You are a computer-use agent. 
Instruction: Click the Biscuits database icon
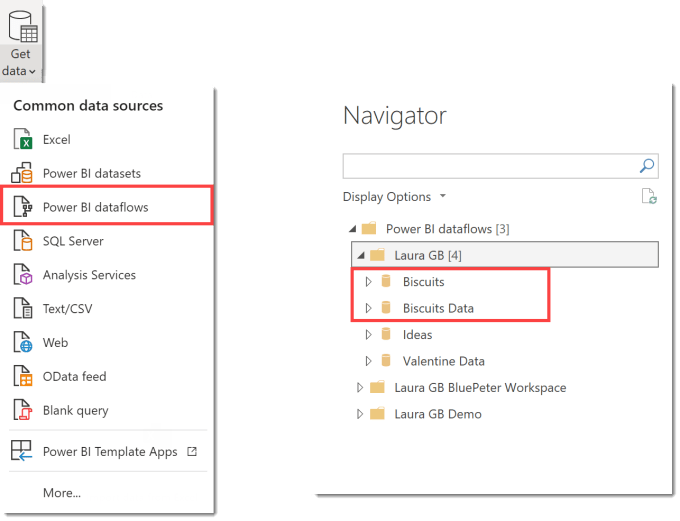386,281
